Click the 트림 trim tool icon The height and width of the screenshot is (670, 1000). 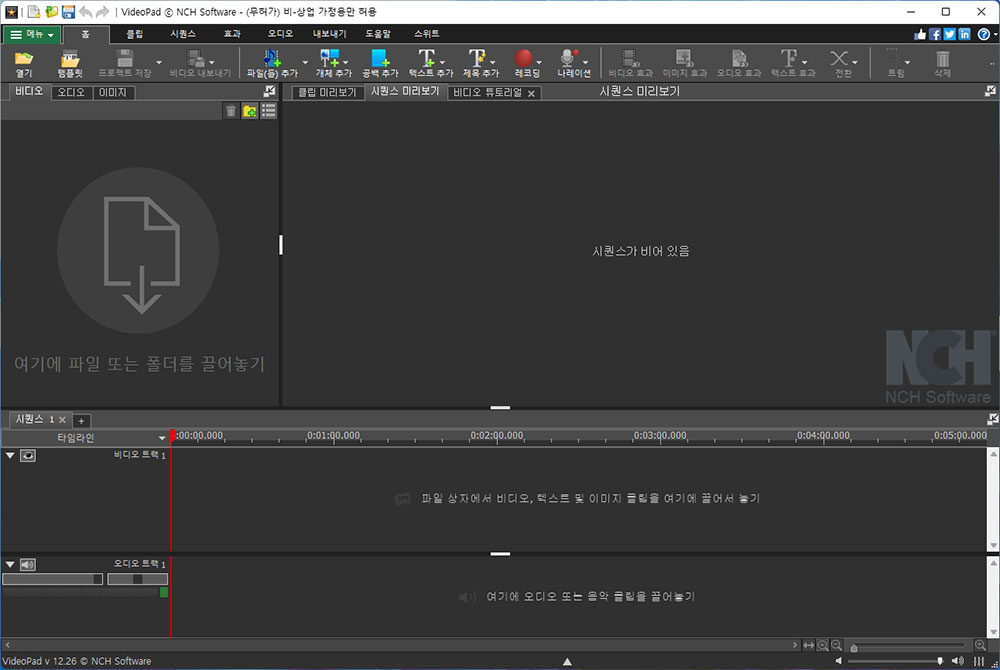[892, 58]
